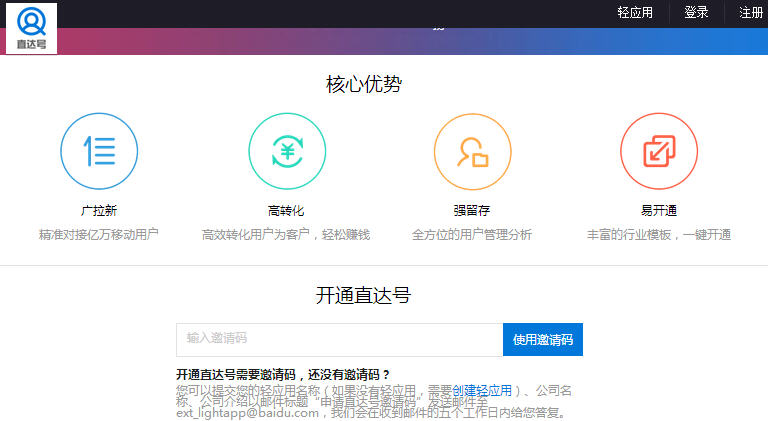The width and height of the screenshot is (768, 421).
Task: Open the 登录 login link
Action: (696, 12)
